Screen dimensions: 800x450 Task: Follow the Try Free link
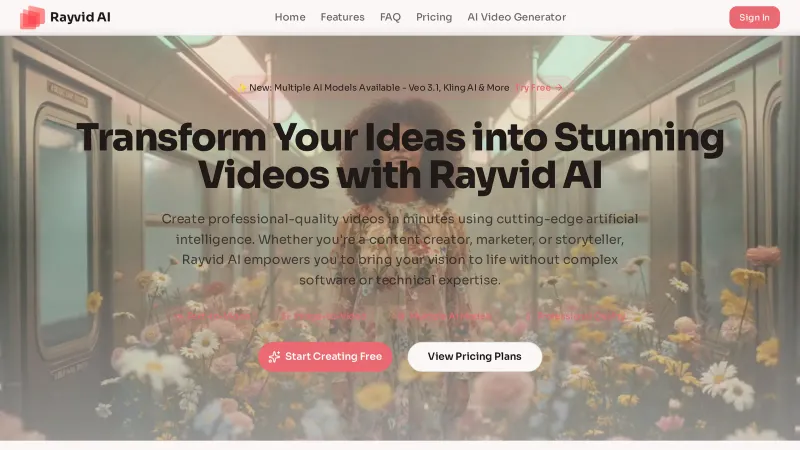(x=533, y=88)
